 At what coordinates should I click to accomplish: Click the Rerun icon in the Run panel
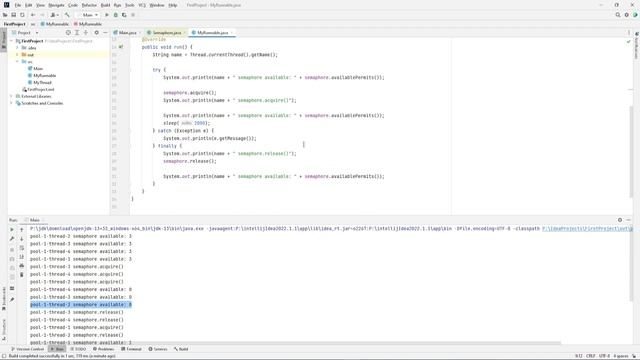(12, 229)
